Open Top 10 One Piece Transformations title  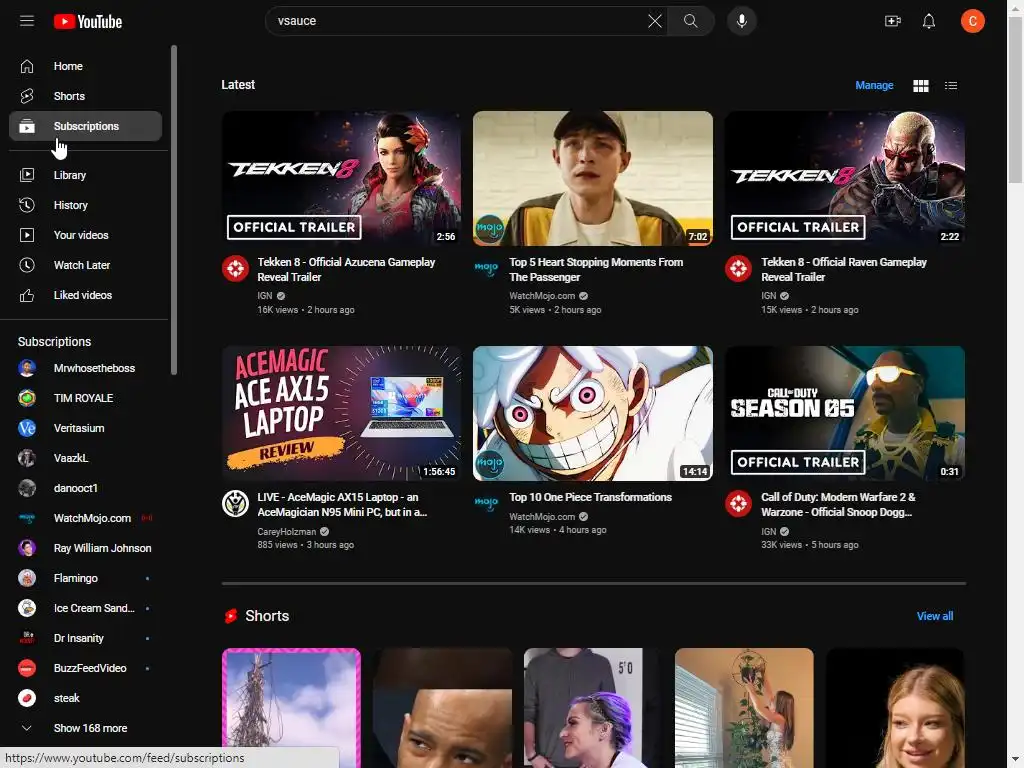click(x=590, y=497)
